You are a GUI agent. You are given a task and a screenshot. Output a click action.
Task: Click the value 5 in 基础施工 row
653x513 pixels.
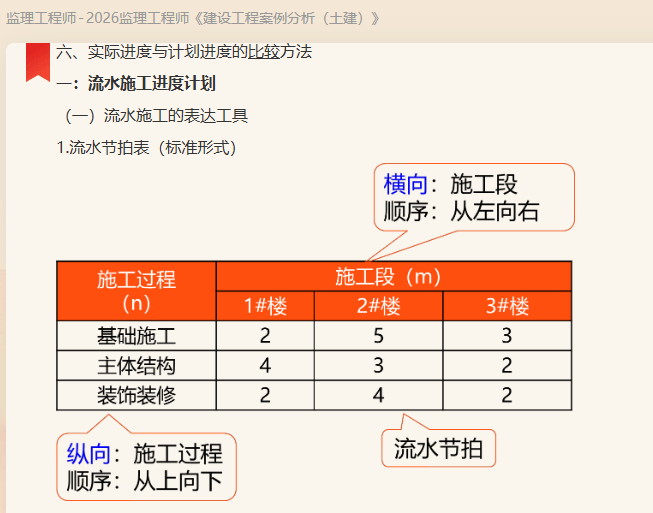pos(378,335)
